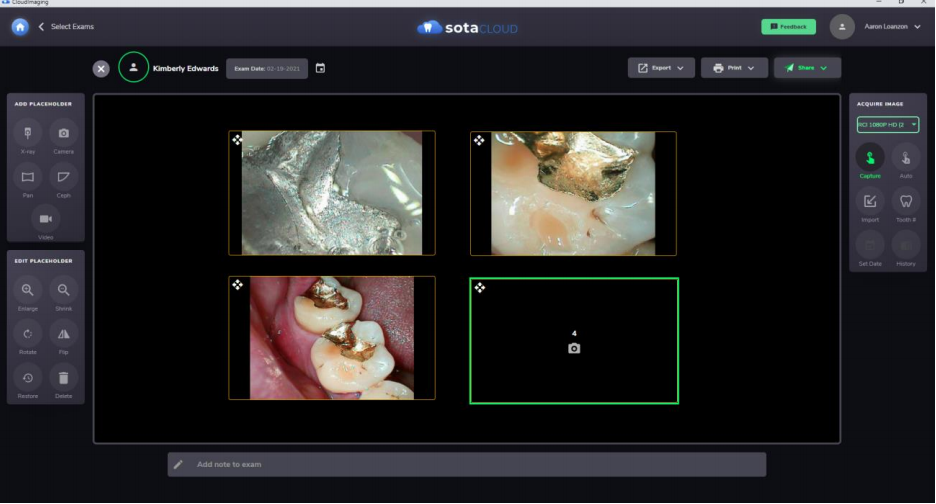Viewport: 936px width, 504px height.
Task: Open the Export dropdown
Action: [x=660, y=68]
